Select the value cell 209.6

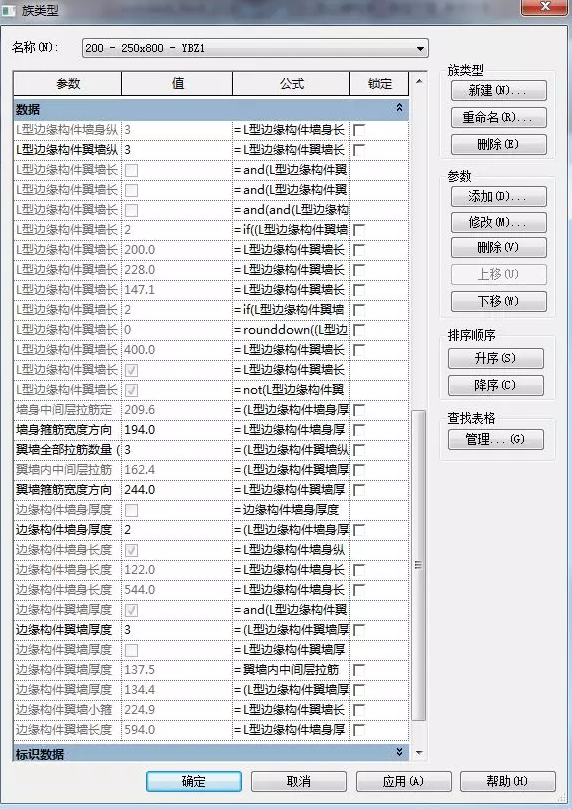pos(177,410)
